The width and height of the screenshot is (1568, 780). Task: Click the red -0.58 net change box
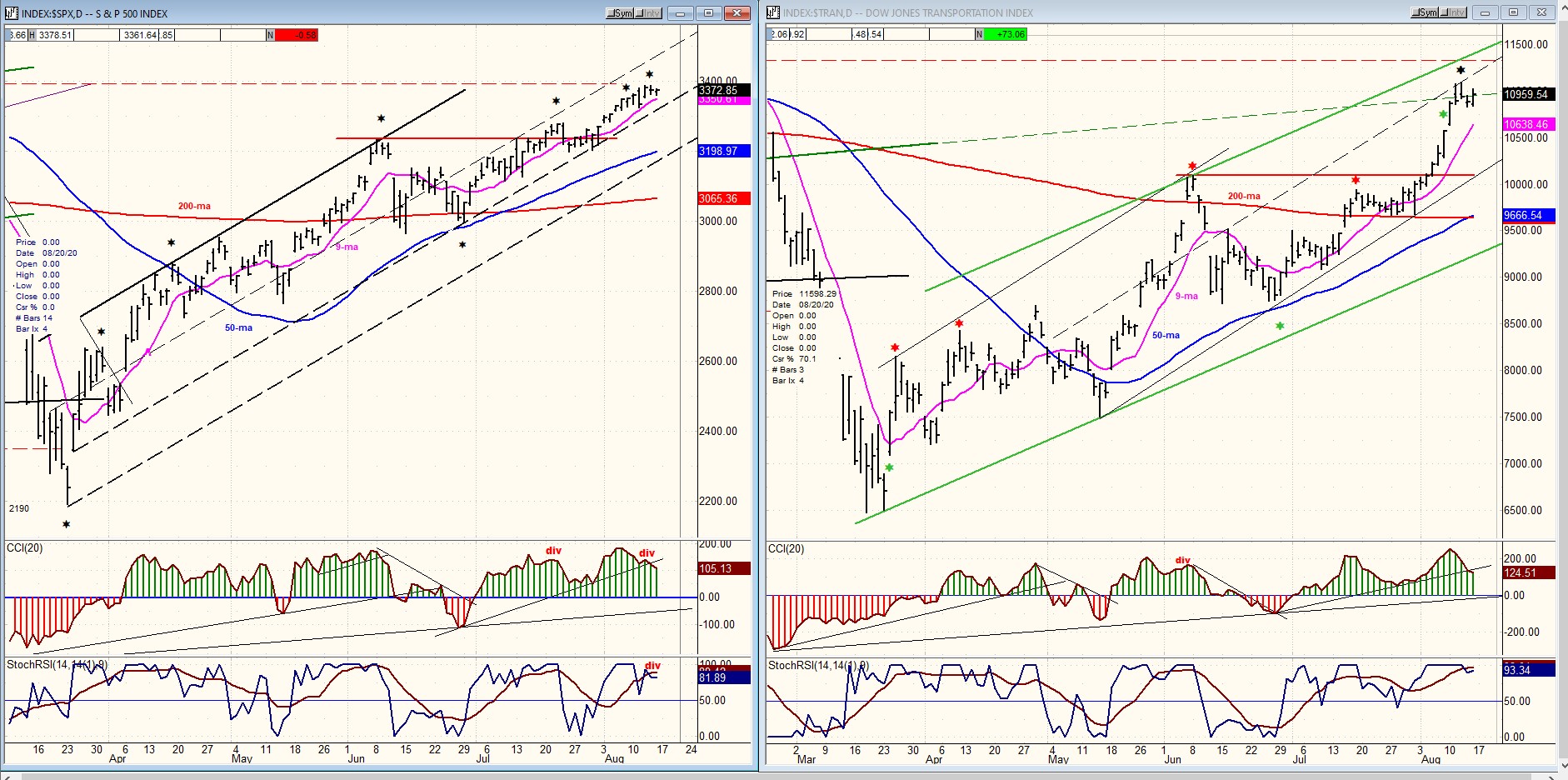297,35
